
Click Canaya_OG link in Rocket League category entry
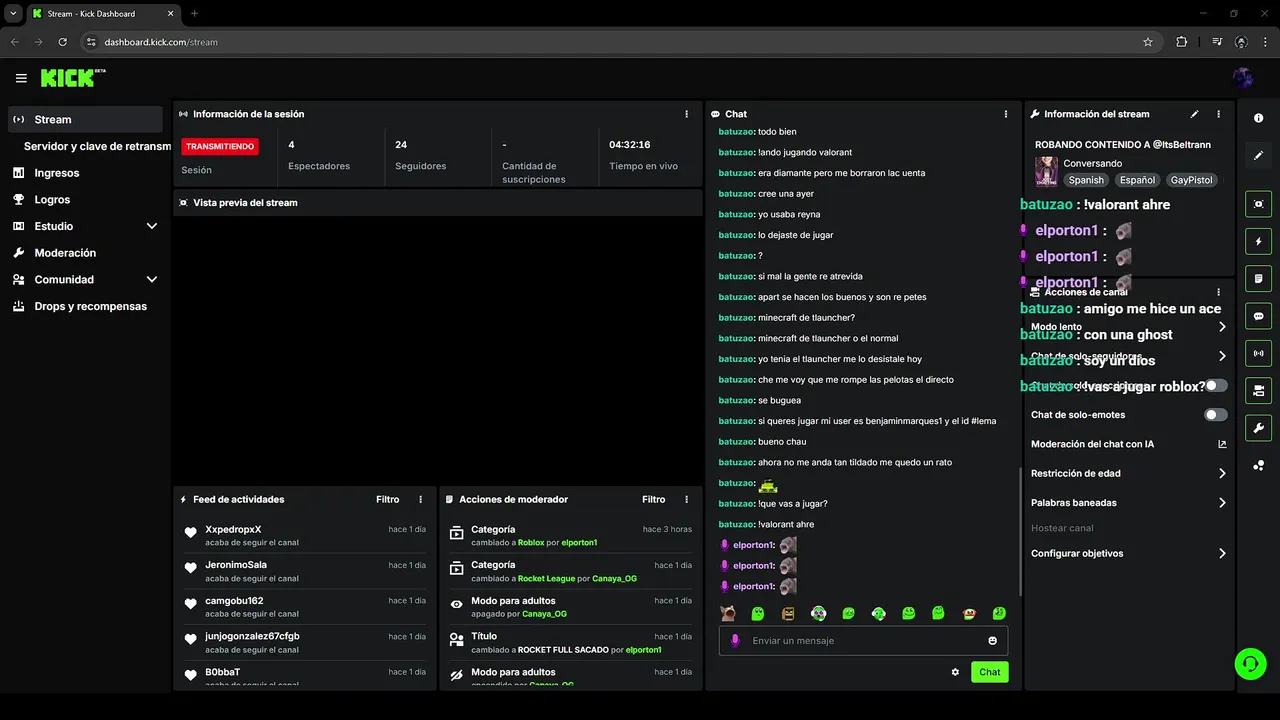(614, 578)
